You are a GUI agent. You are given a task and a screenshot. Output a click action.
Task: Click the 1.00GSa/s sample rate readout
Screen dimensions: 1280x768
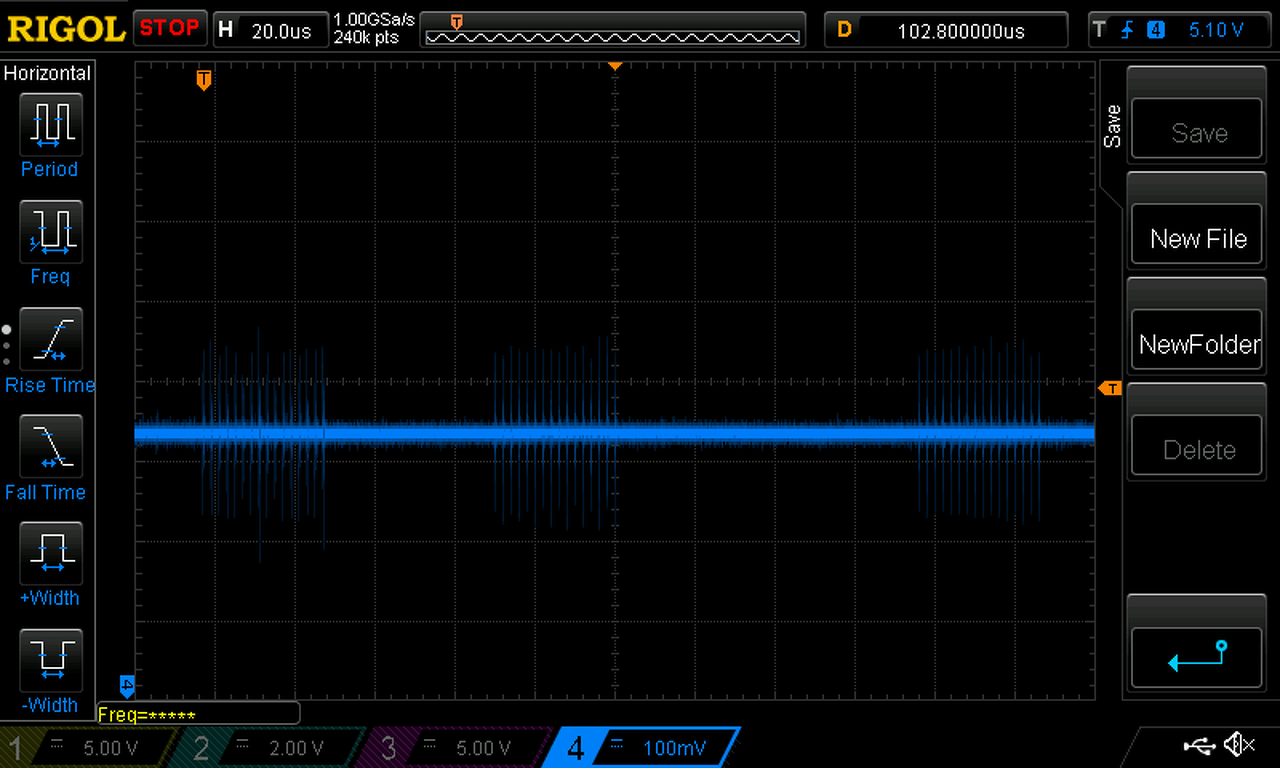click(x=374, y=20)
